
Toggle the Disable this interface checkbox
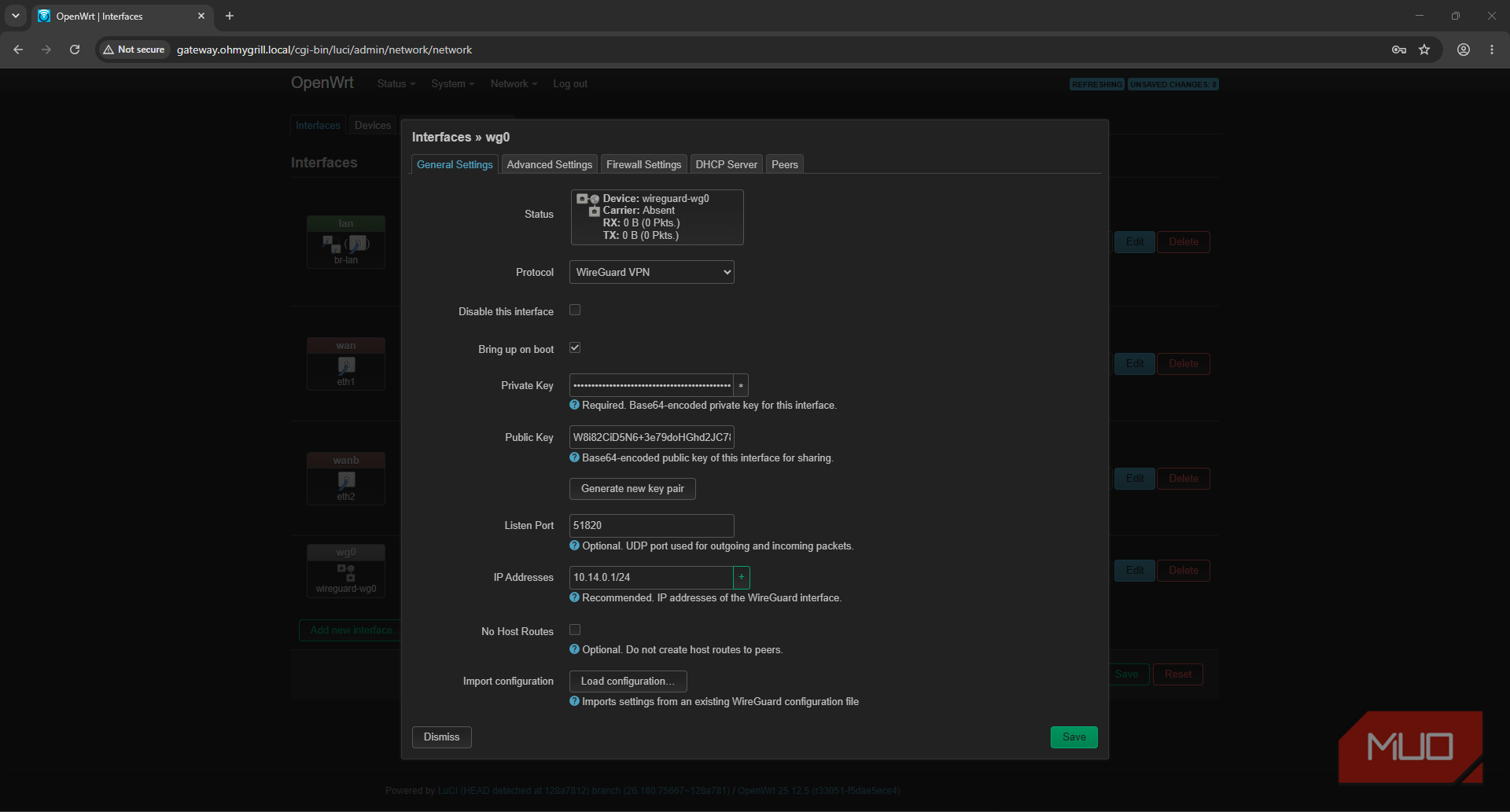pyautogui.click(x=575, y=310)
